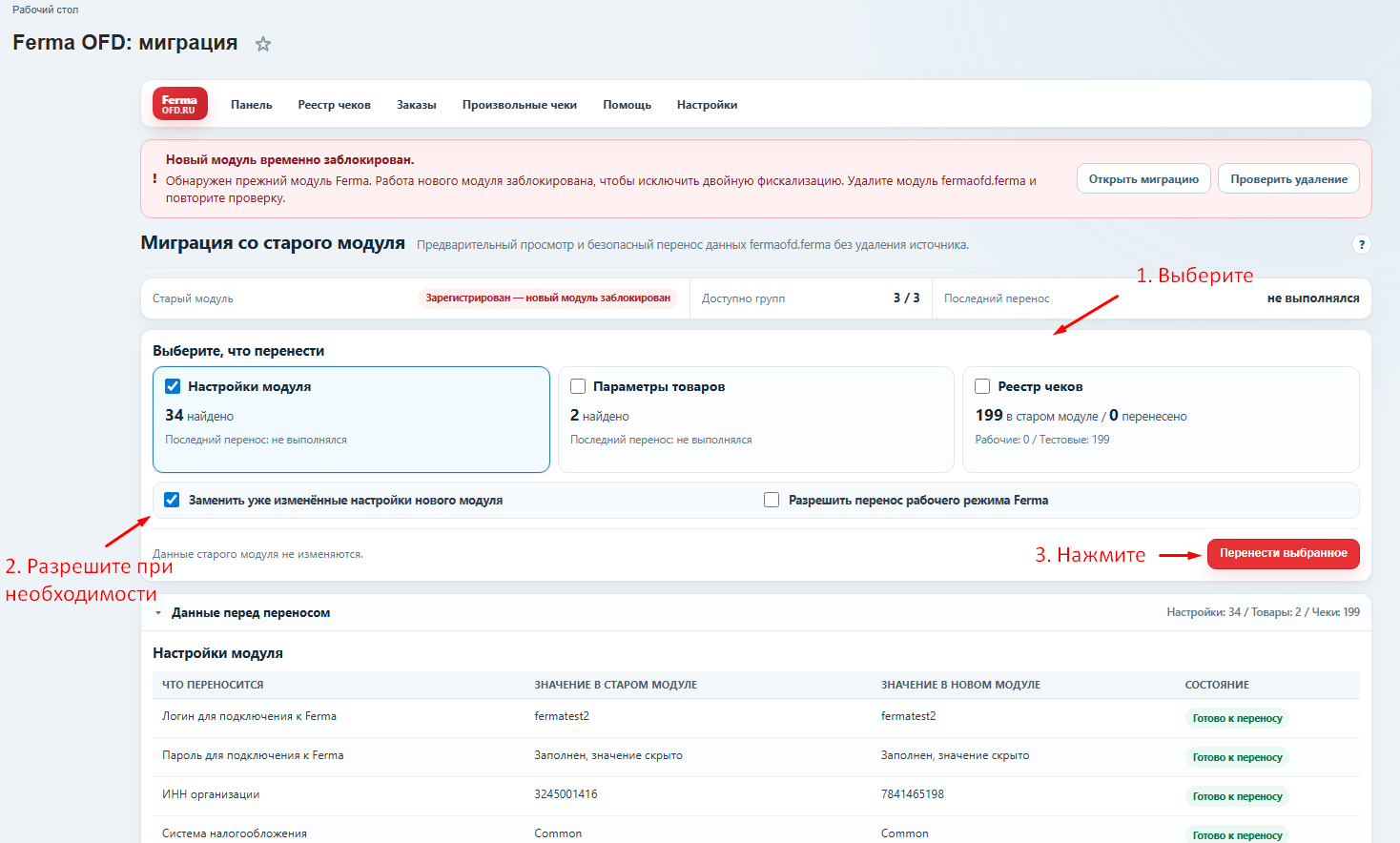Click the old module INN value 3245001416
1400x843 pixels.
point(566,794)
